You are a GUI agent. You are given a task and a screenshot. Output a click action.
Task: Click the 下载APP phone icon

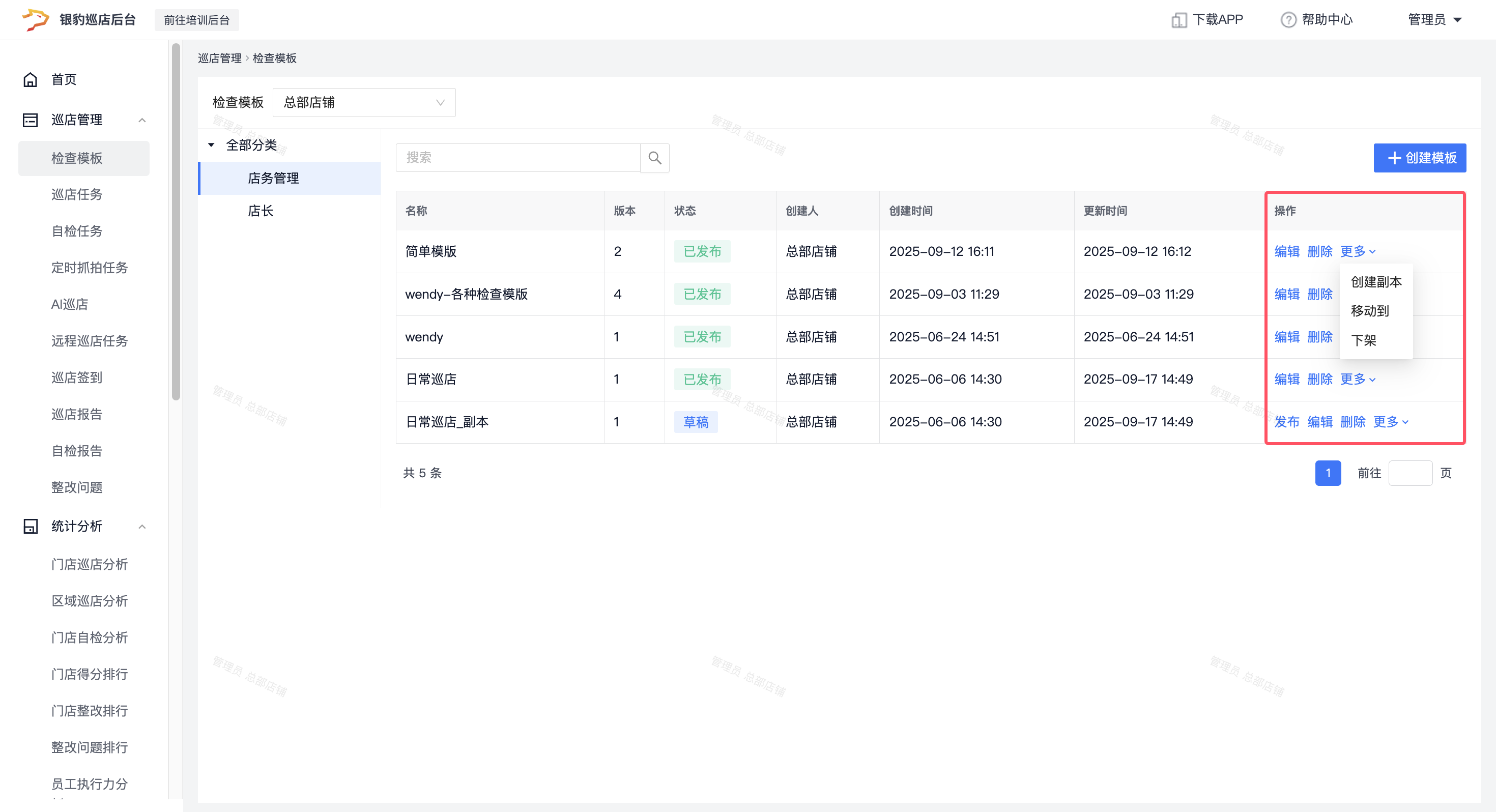[1178, 20]
